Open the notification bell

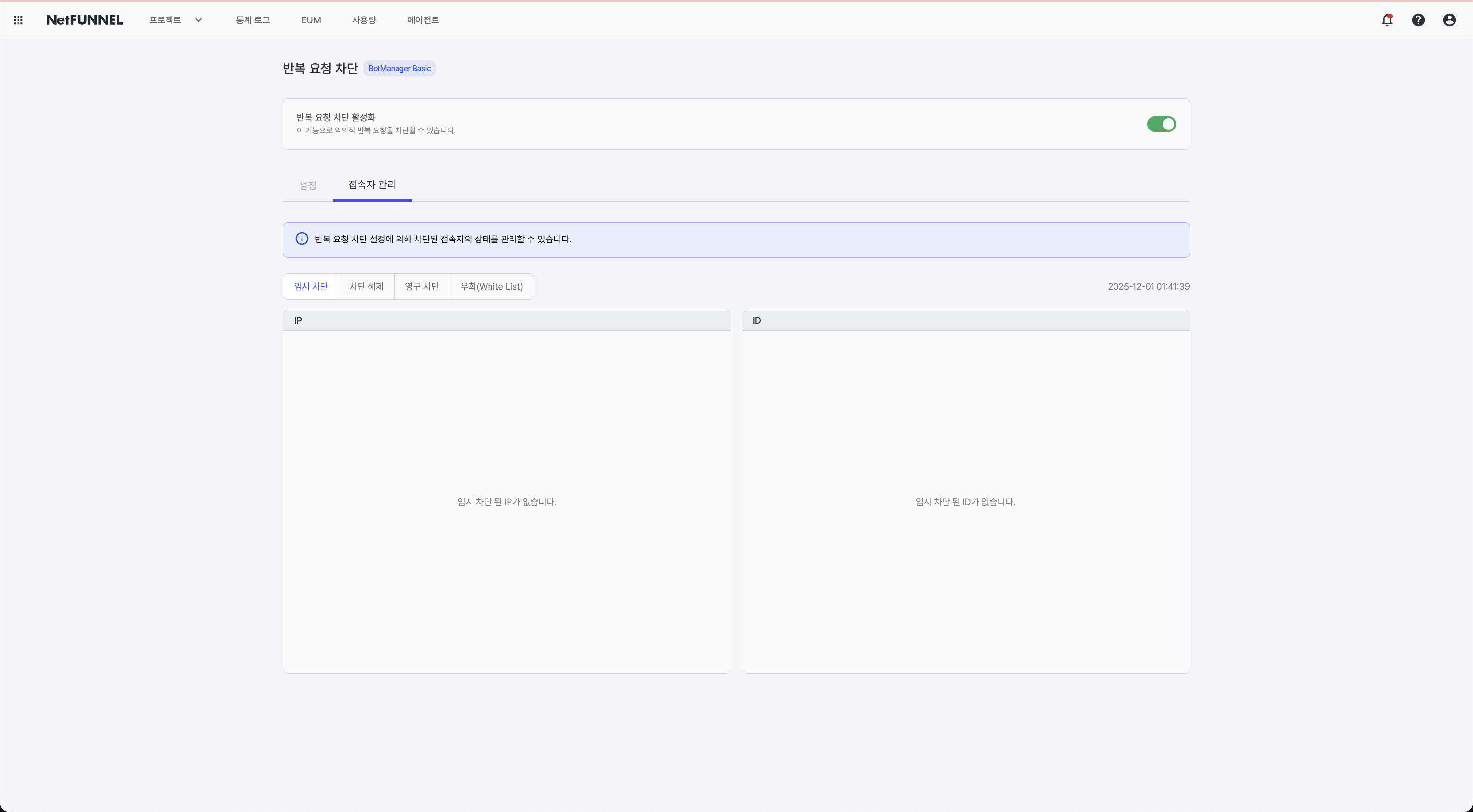click(x=1388, y=19)
